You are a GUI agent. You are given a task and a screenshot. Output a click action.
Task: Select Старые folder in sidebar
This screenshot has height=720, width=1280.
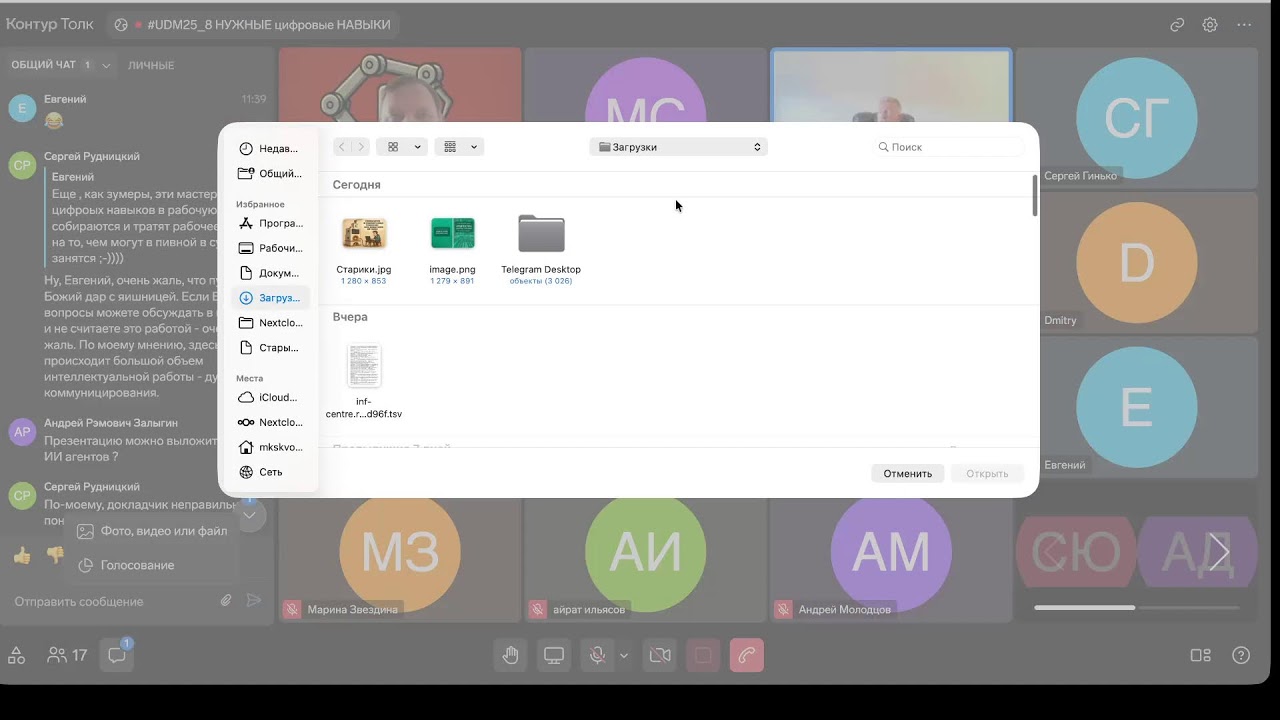point(270,348)
